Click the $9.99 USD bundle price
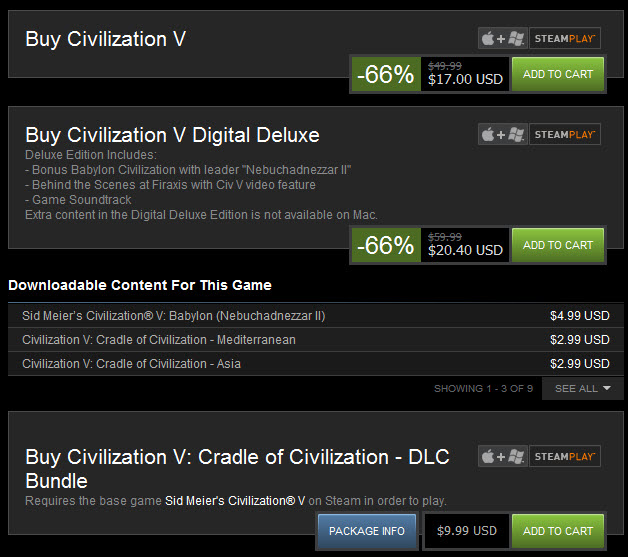628x557 pixels. point(467,531)
